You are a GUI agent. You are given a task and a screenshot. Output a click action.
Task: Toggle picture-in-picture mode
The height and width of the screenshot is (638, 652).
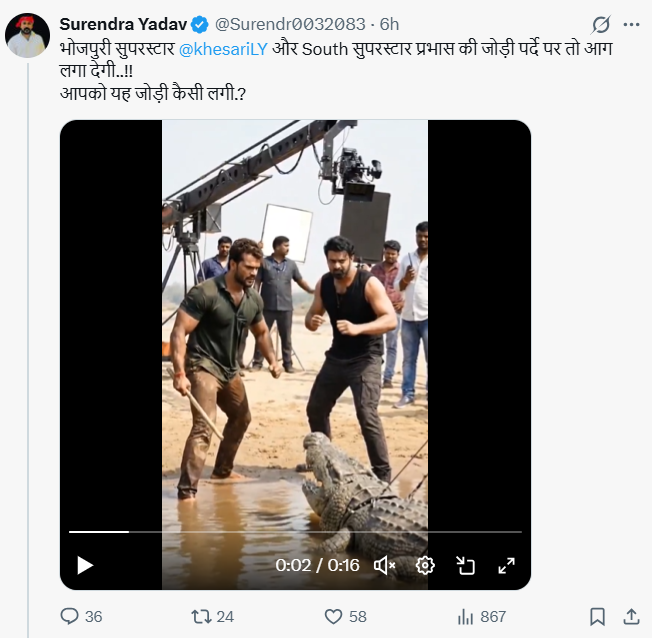(x=465, y=565)
